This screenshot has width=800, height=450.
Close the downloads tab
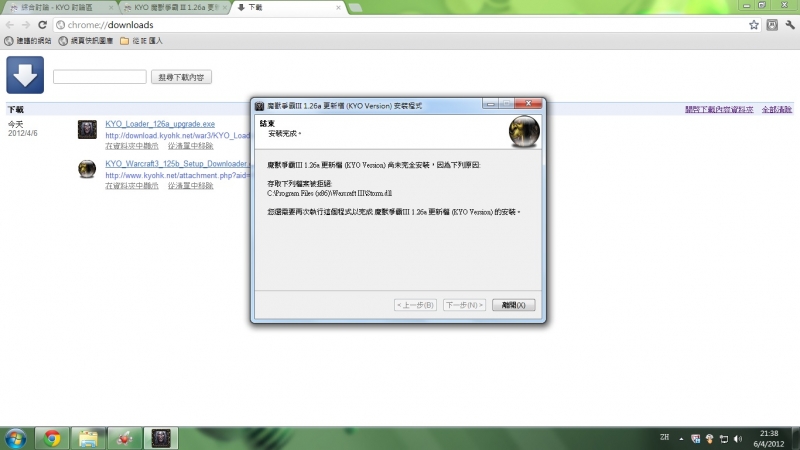pyautogui.click(x=338, y=8)
